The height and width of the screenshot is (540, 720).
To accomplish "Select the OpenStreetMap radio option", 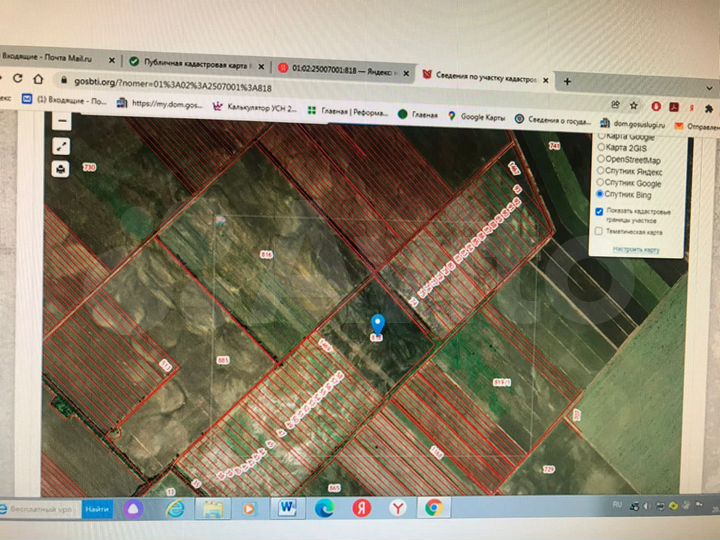I will [600, 159].
